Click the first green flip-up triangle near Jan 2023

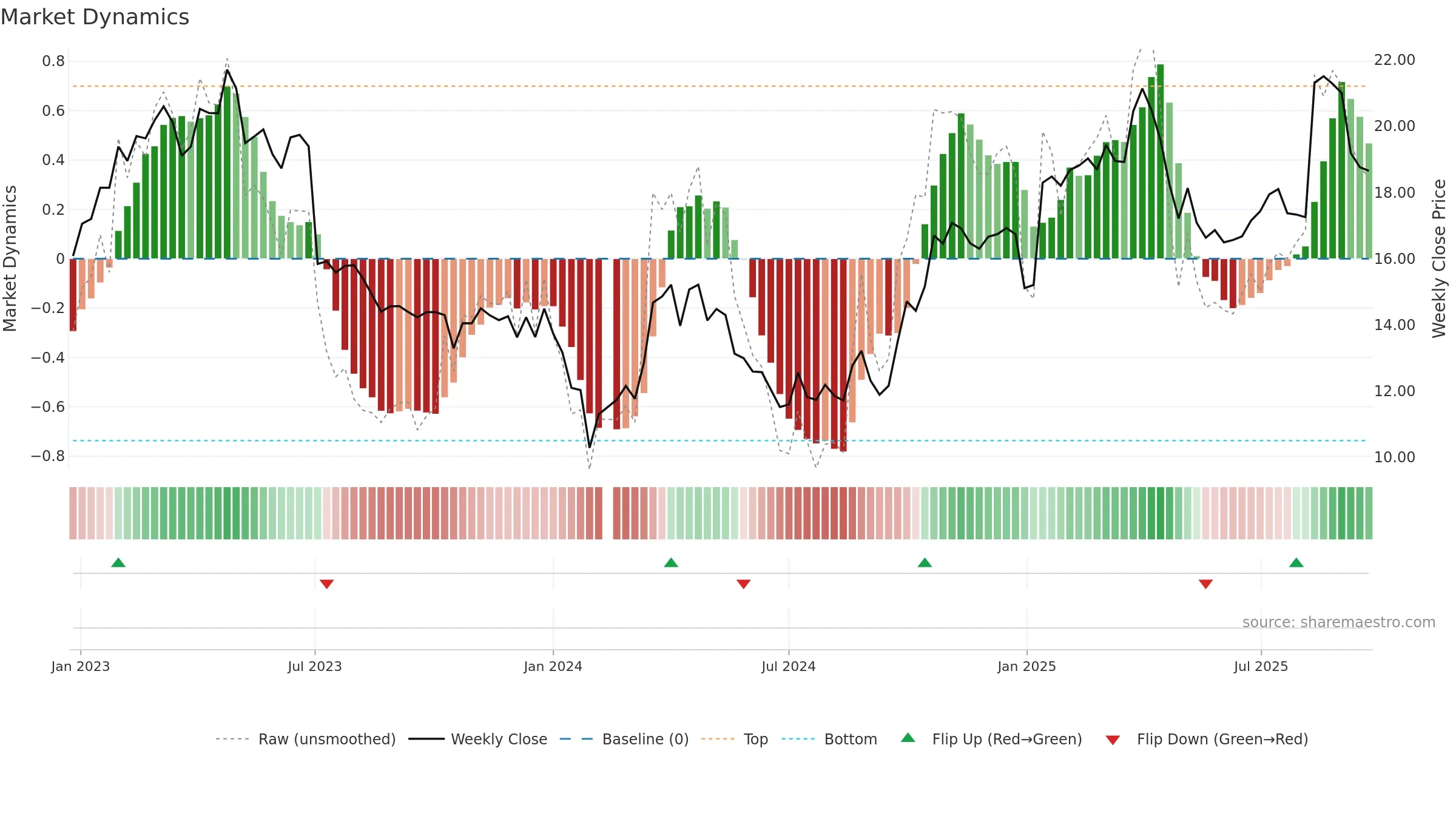pos(118,563)
